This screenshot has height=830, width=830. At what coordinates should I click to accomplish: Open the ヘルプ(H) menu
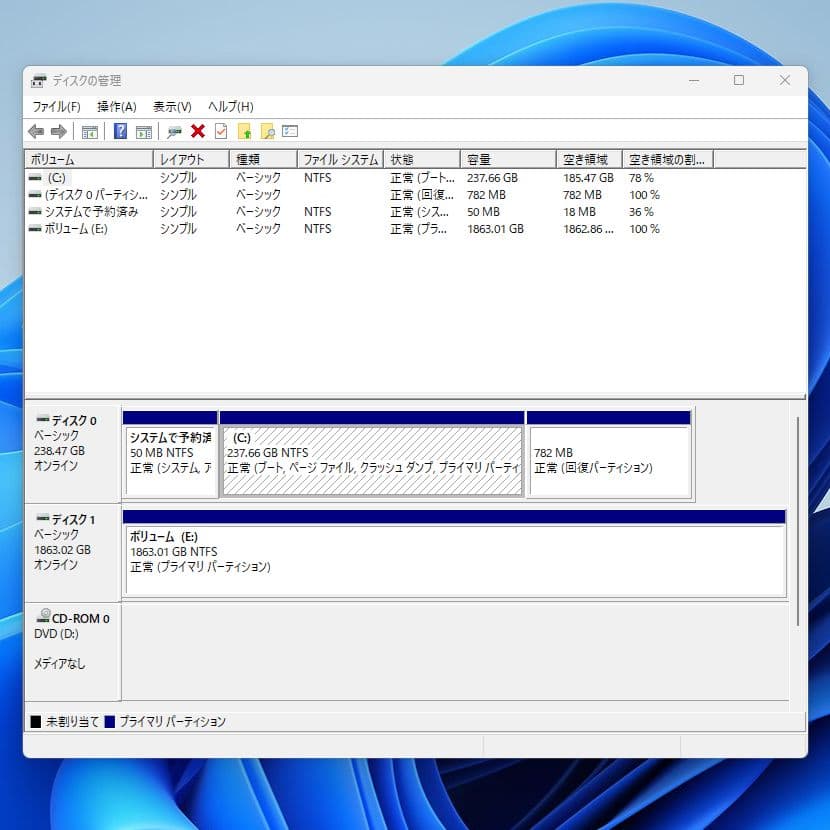pyautogui.click(x=228, y=106)
